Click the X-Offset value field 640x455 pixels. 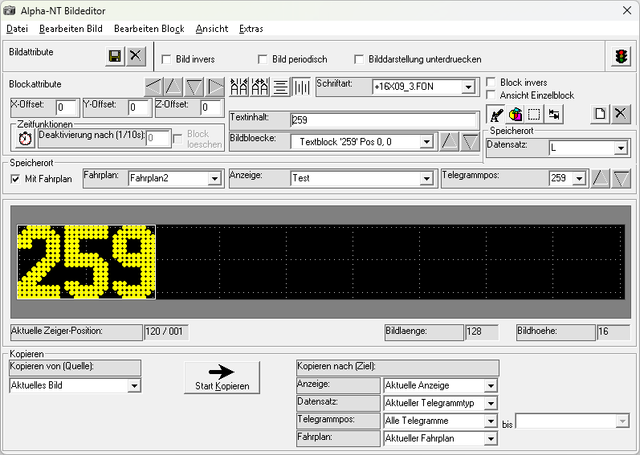(67, 108)
